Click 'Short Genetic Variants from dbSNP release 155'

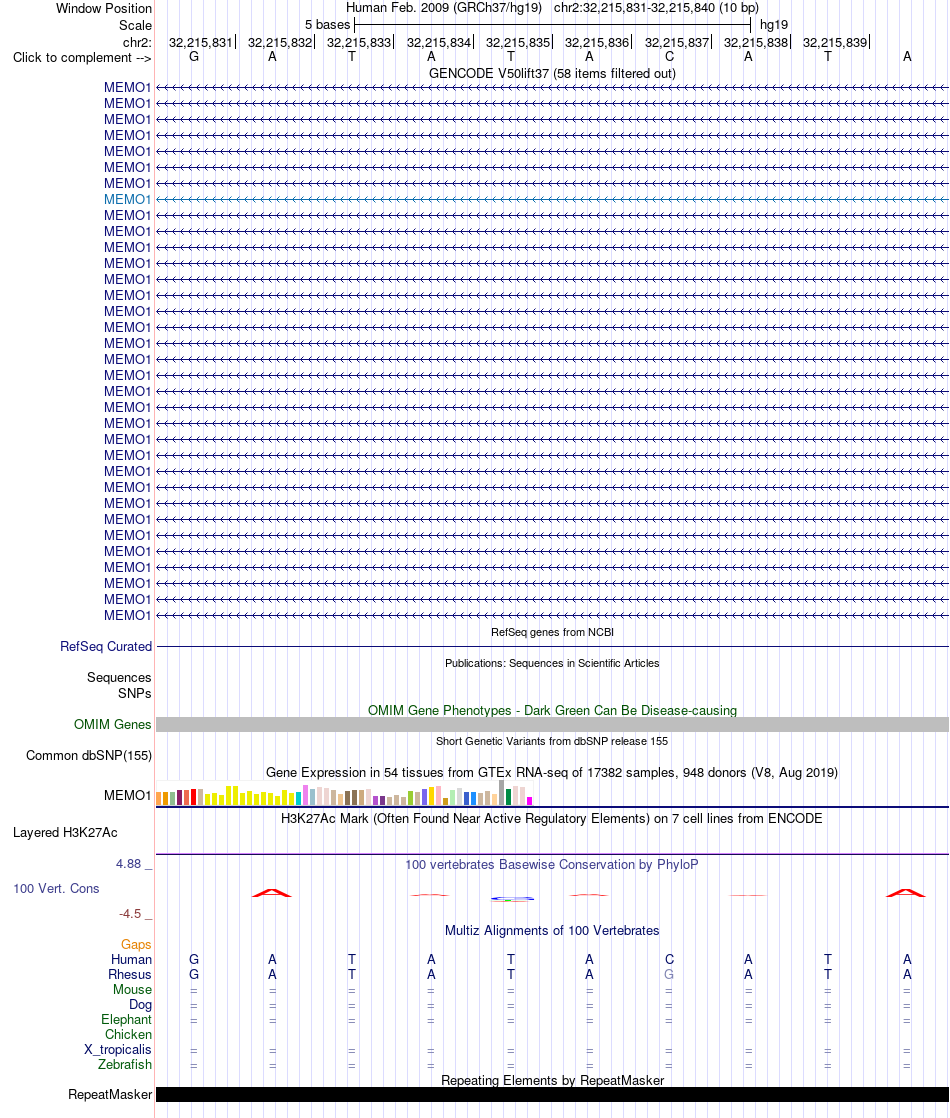coord(552,742)
